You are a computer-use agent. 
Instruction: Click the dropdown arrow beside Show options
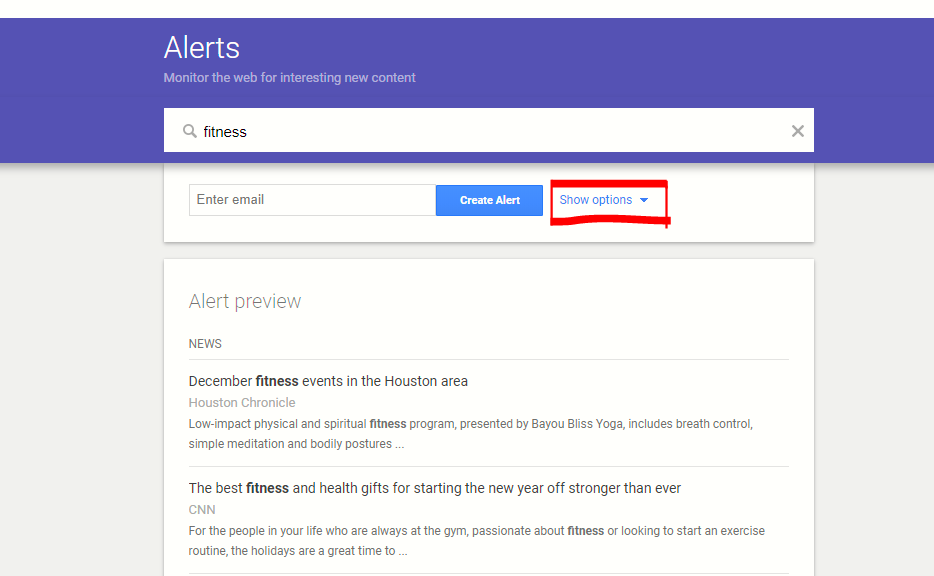644,200
